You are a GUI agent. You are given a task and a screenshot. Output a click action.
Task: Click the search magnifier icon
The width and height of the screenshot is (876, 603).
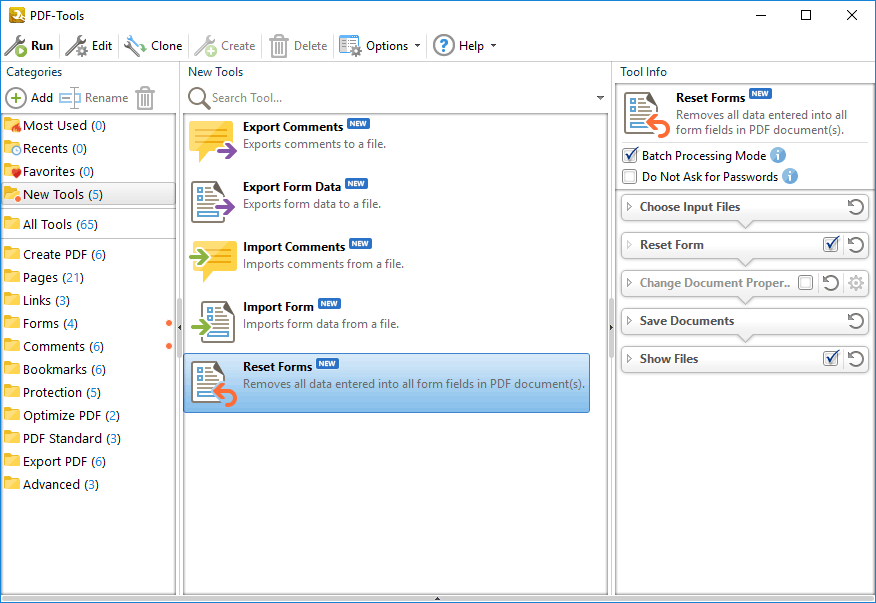click(x=198, y=98)
